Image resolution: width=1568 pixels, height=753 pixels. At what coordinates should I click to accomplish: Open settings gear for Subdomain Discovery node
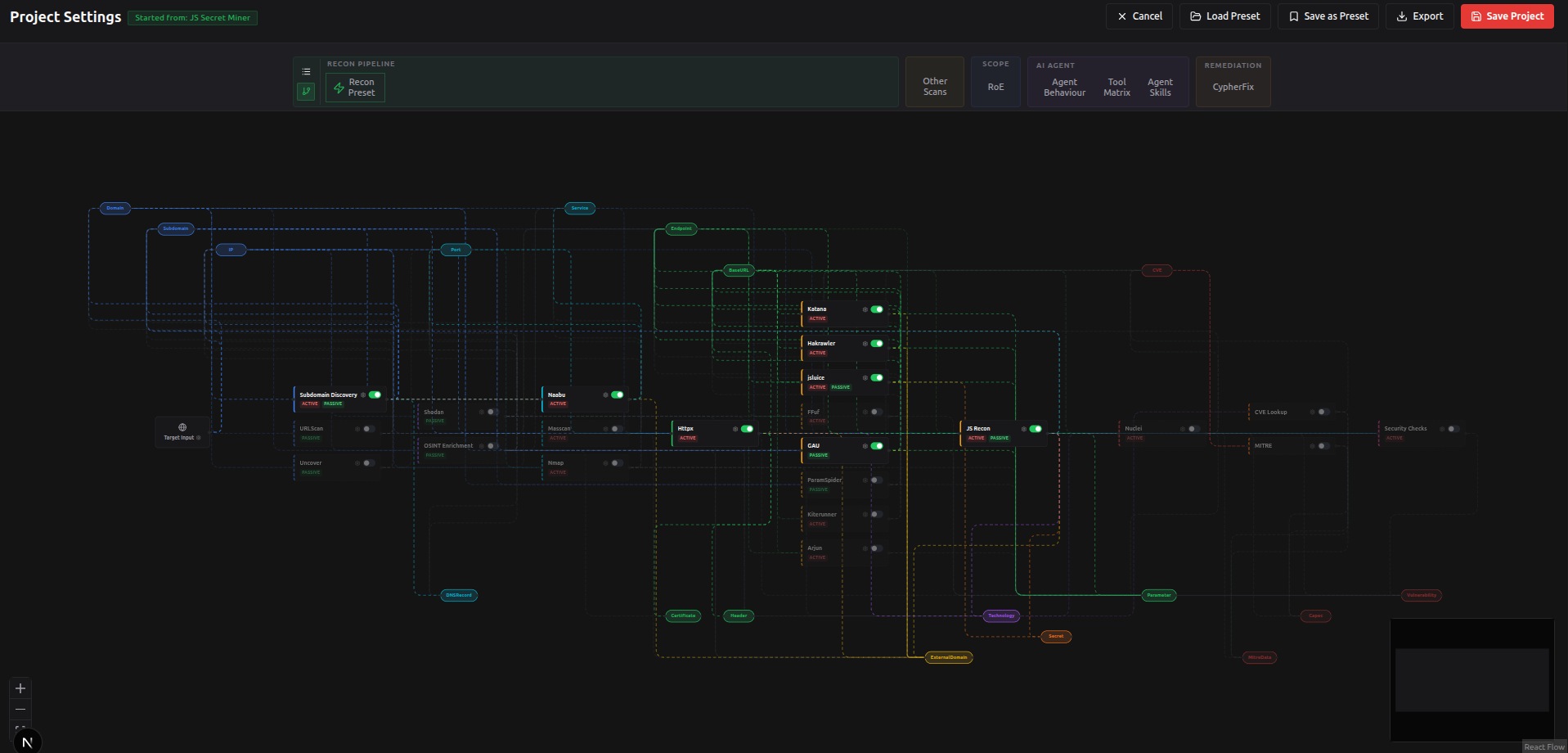[363, 395]
